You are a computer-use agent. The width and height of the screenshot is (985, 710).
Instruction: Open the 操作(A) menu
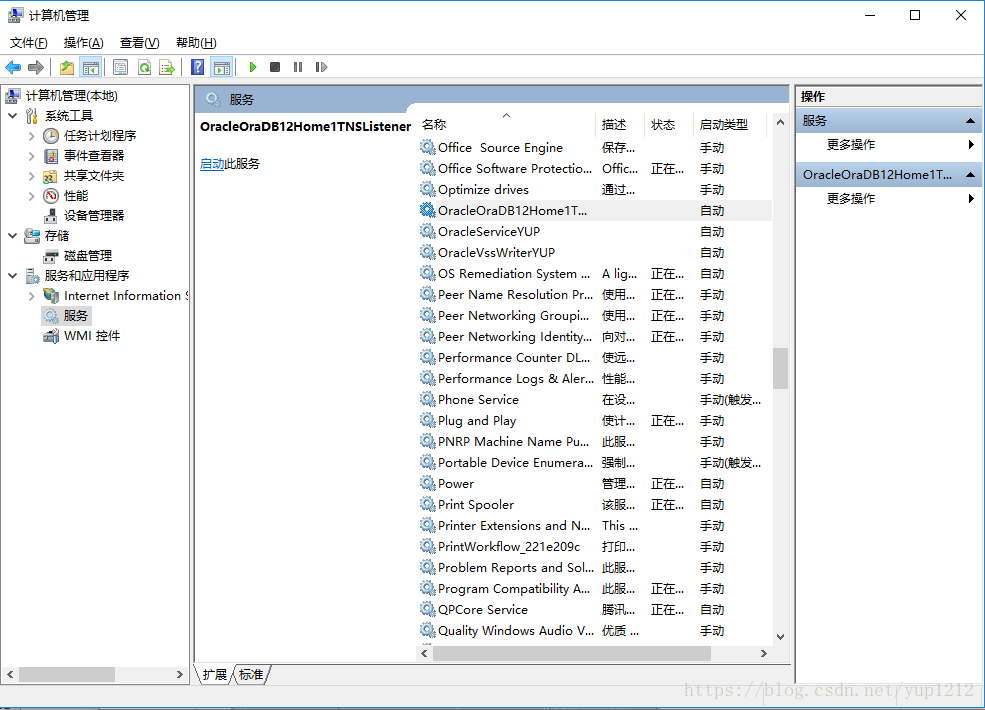coord(84,43)
